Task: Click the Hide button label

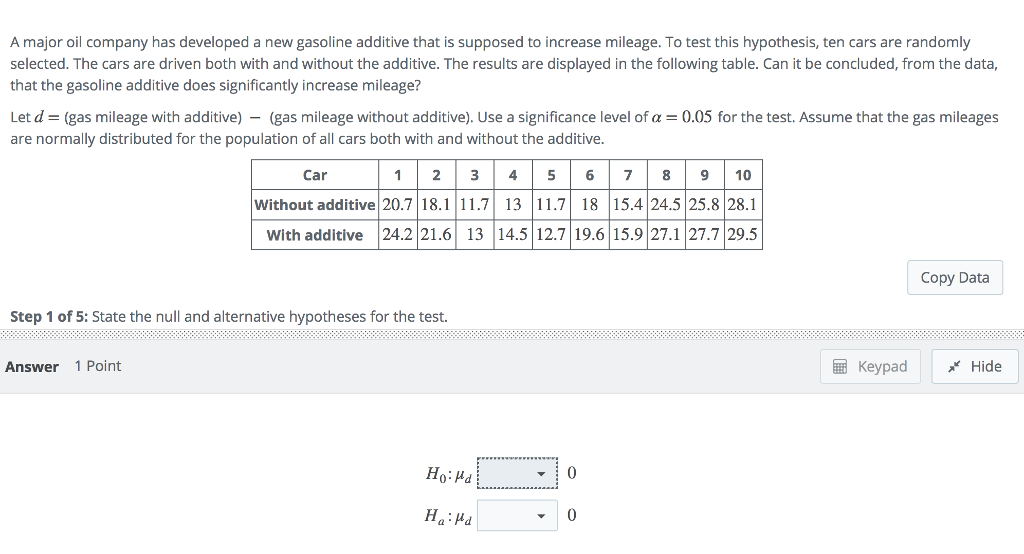Action: pos(985,367)
